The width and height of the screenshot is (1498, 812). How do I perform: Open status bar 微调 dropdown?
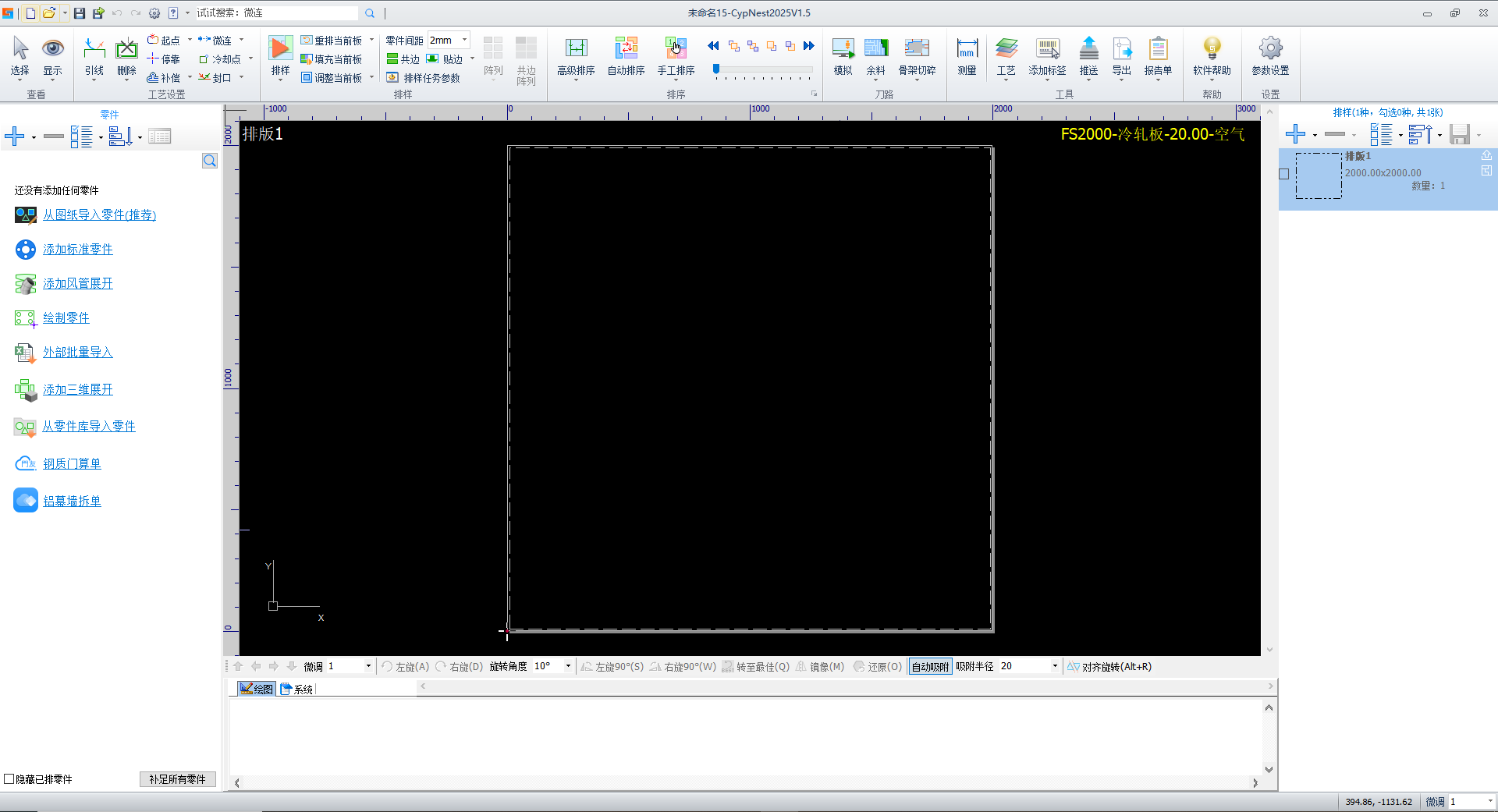click(x=1489, y=801)
